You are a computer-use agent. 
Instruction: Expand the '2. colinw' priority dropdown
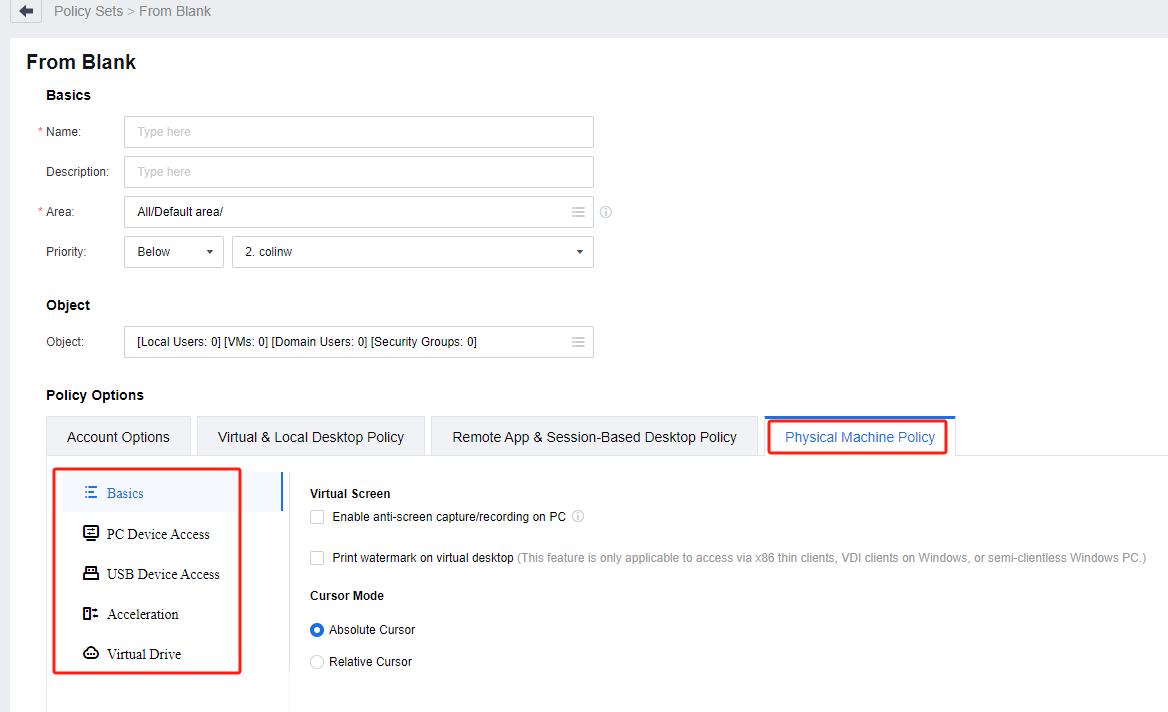(x=412, y=252)
